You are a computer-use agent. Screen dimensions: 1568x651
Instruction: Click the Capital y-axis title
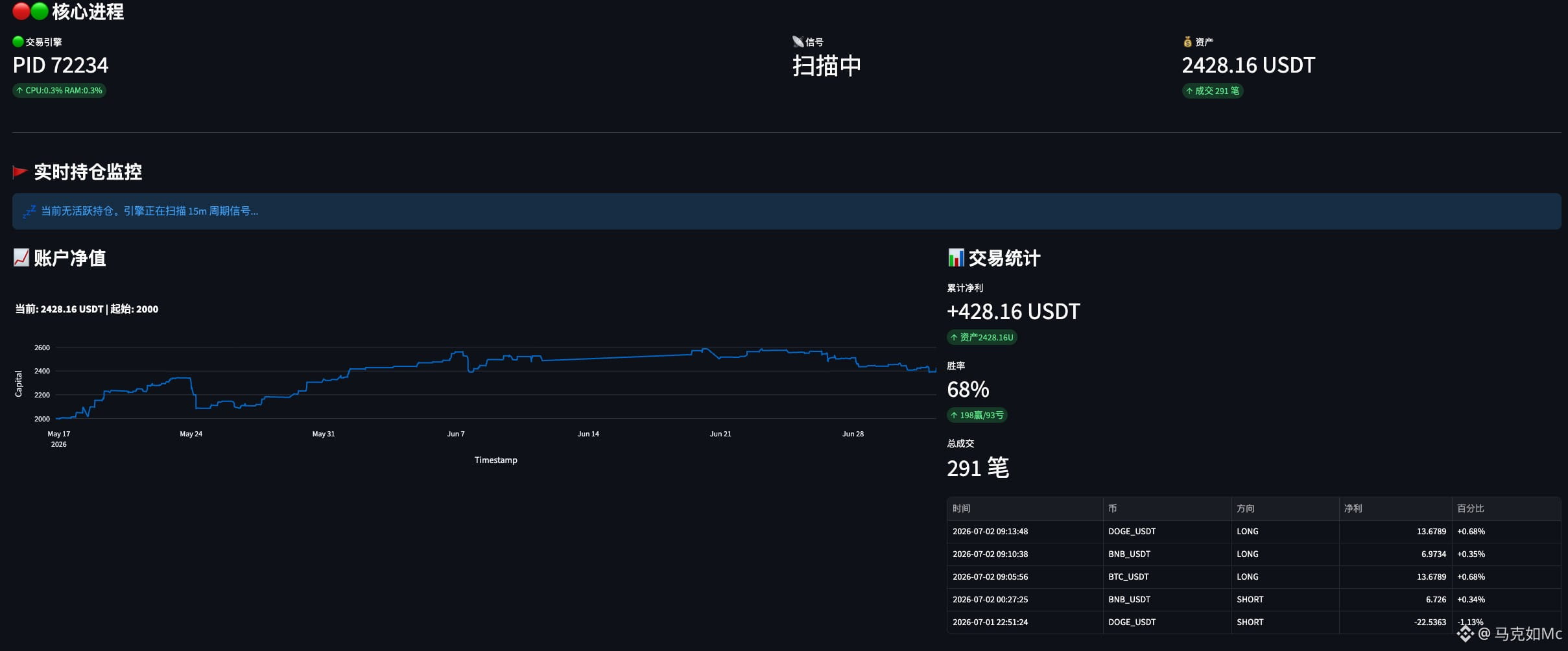18,384
